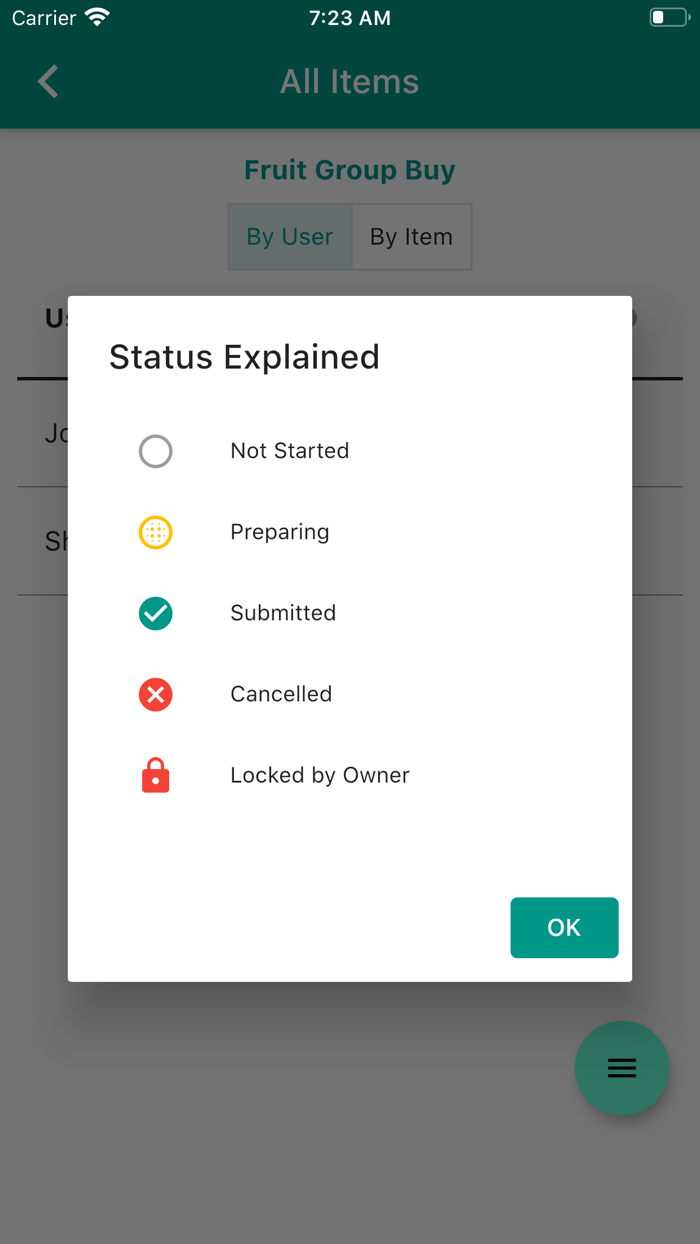Click the battery icon in status bar

click(668, 18)
